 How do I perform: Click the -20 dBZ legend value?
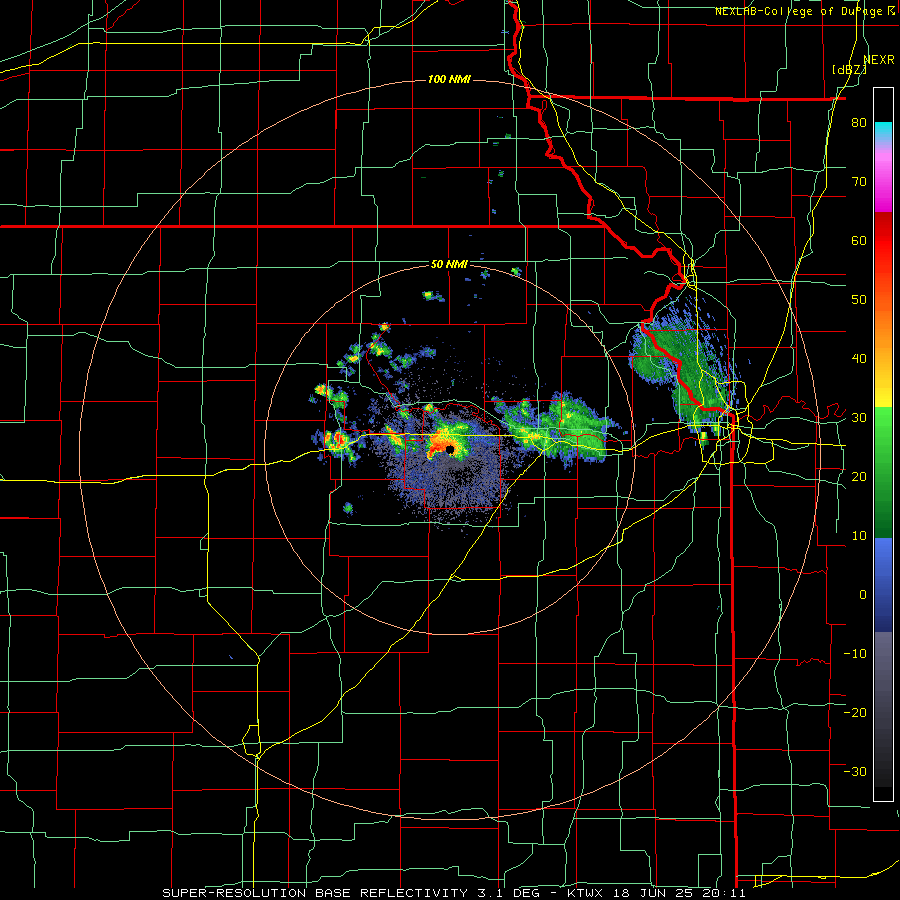[855, 712]
